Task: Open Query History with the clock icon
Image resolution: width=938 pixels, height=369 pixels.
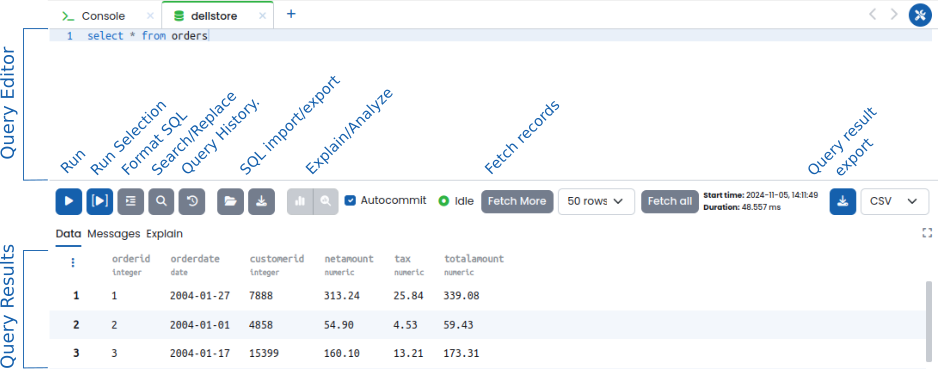Action: click(x=192, y=202)
